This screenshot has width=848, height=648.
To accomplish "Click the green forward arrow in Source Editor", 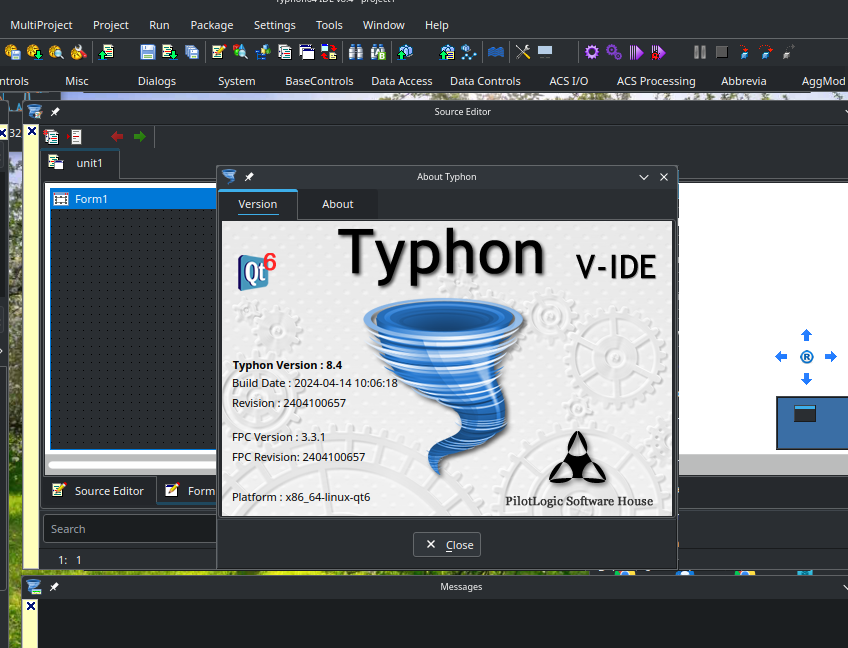I will point(140,136).
